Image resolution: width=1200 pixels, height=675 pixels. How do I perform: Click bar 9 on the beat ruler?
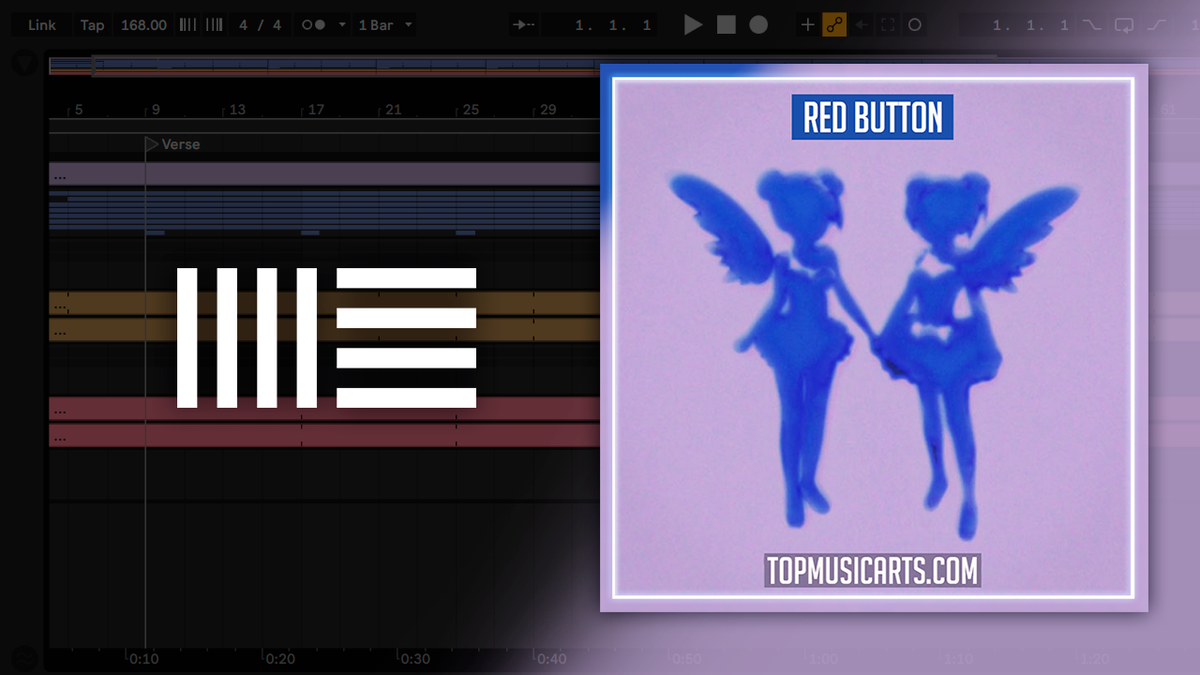click(x=155, y=110)
